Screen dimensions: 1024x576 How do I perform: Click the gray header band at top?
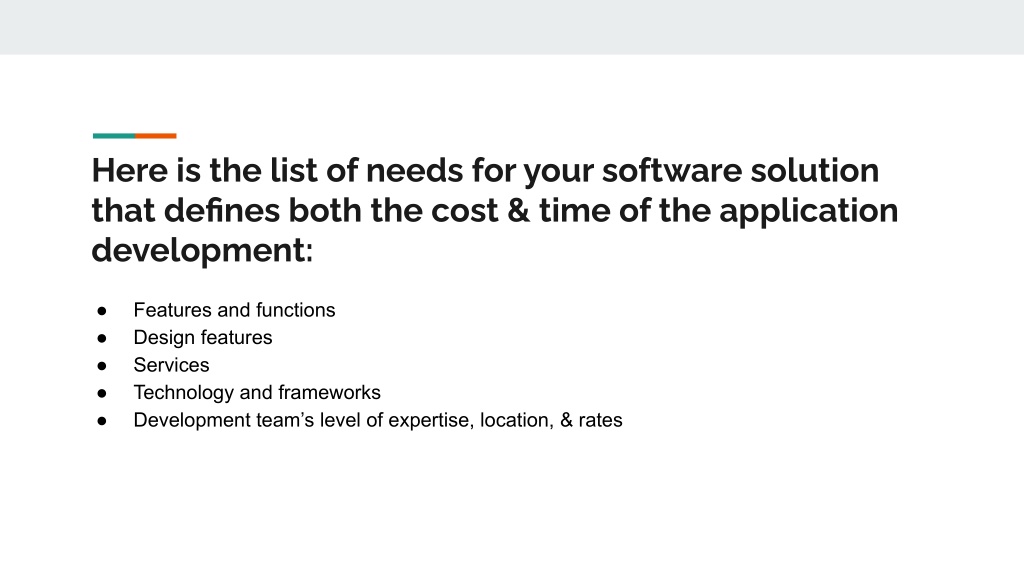coord(512,27)
